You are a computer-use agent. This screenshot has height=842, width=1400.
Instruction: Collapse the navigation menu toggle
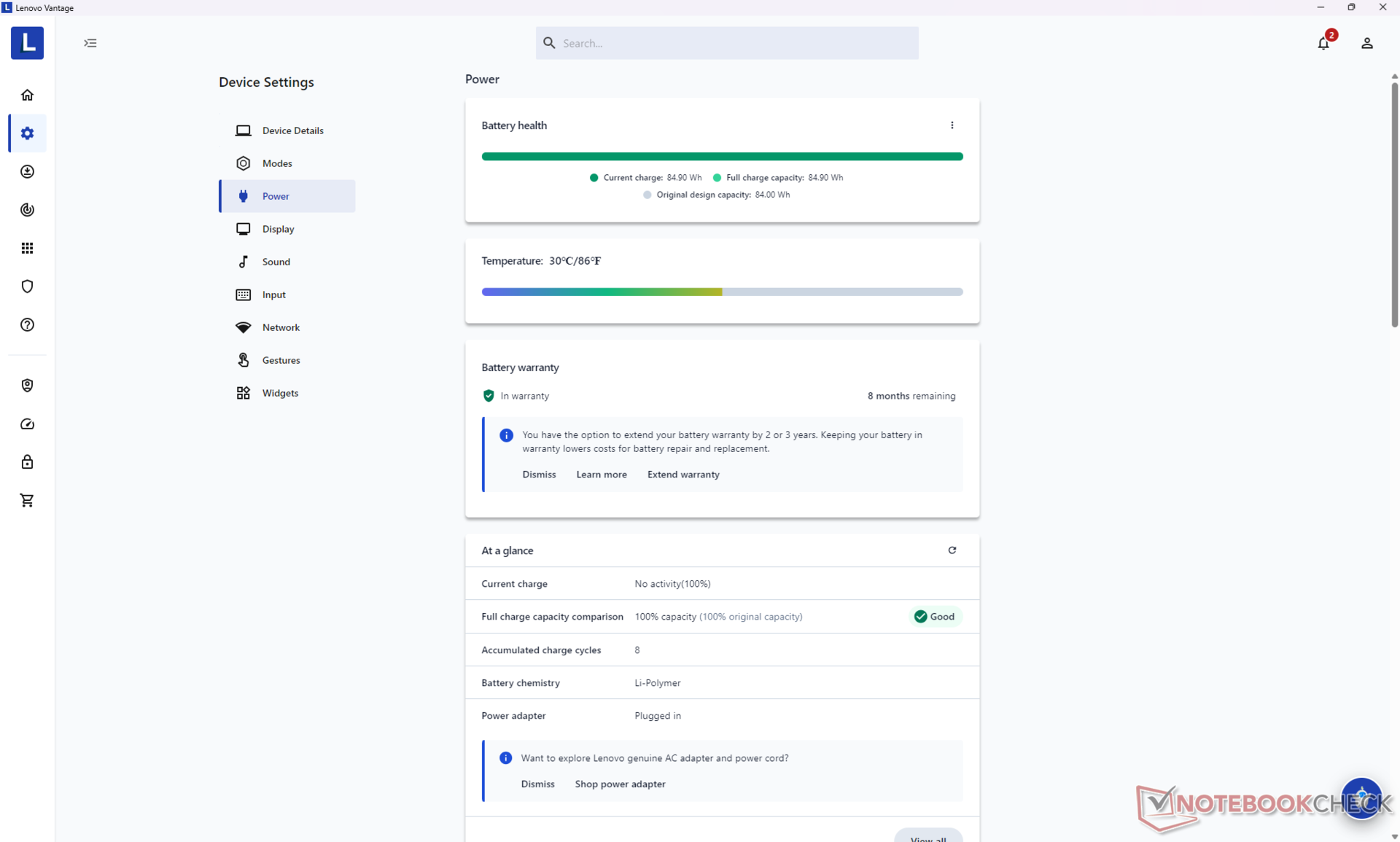[x=90, y=43]
